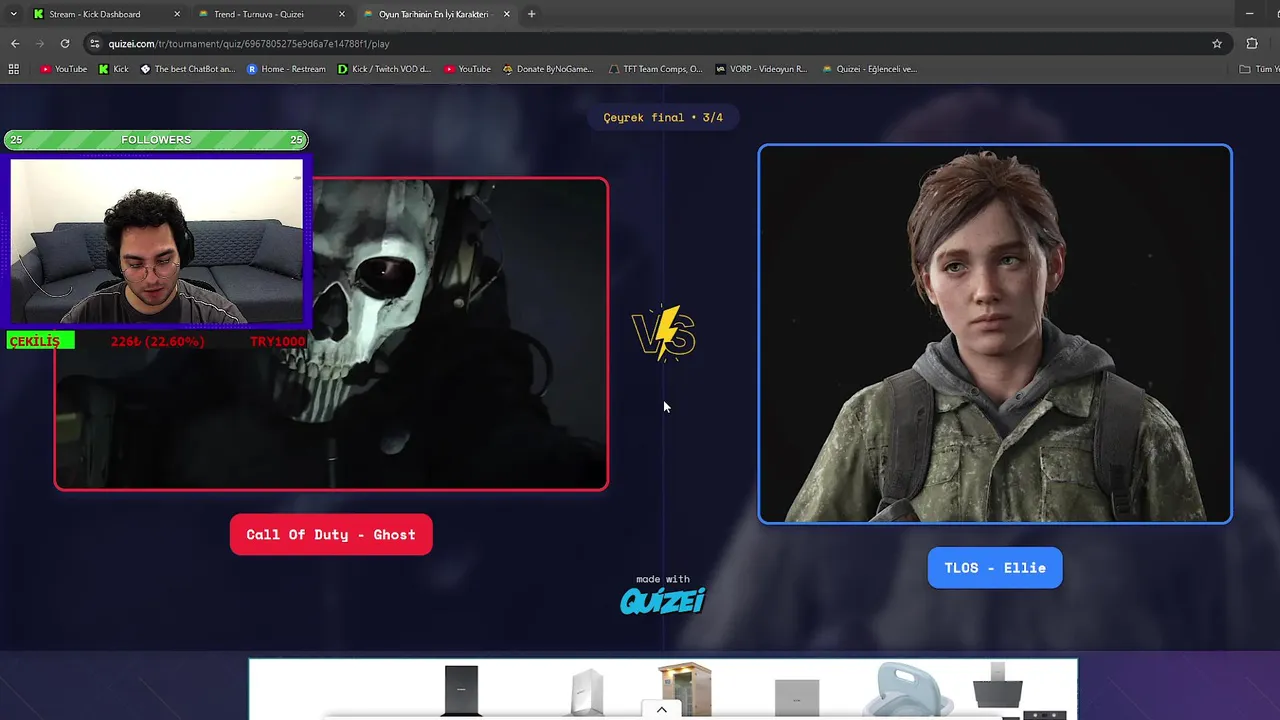Screen dimensions: 1280x720
Task: Open the browser extensions menu
Action: [1252, 43]
